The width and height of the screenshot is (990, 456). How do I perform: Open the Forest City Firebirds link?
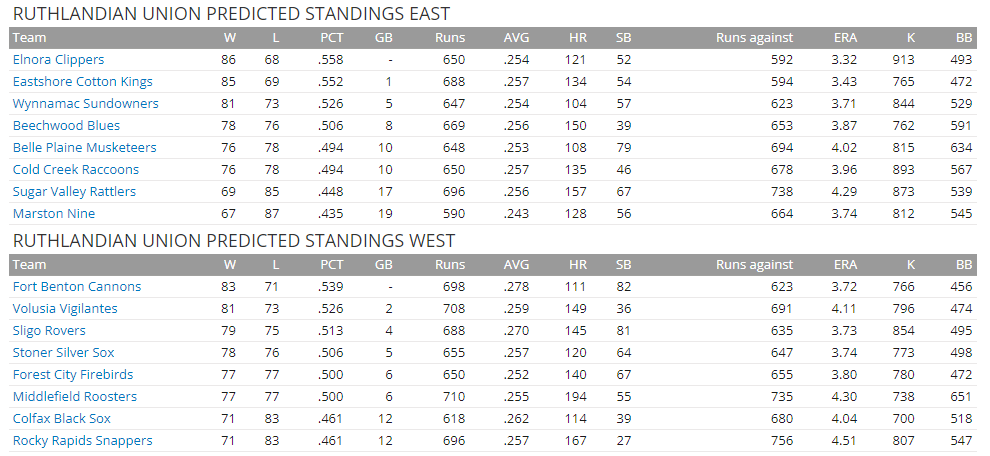73,375
